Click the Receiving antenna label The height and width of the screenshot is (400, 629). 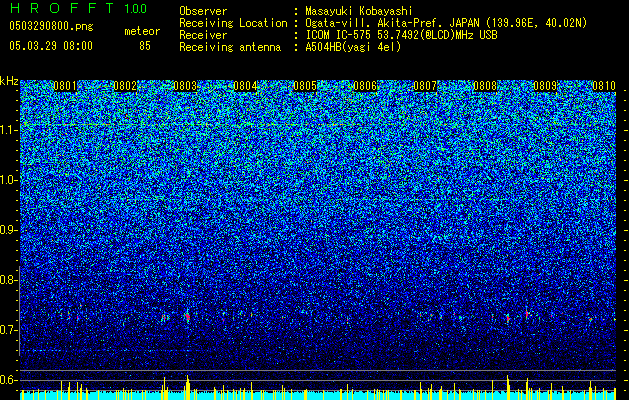tap(230, 47)
